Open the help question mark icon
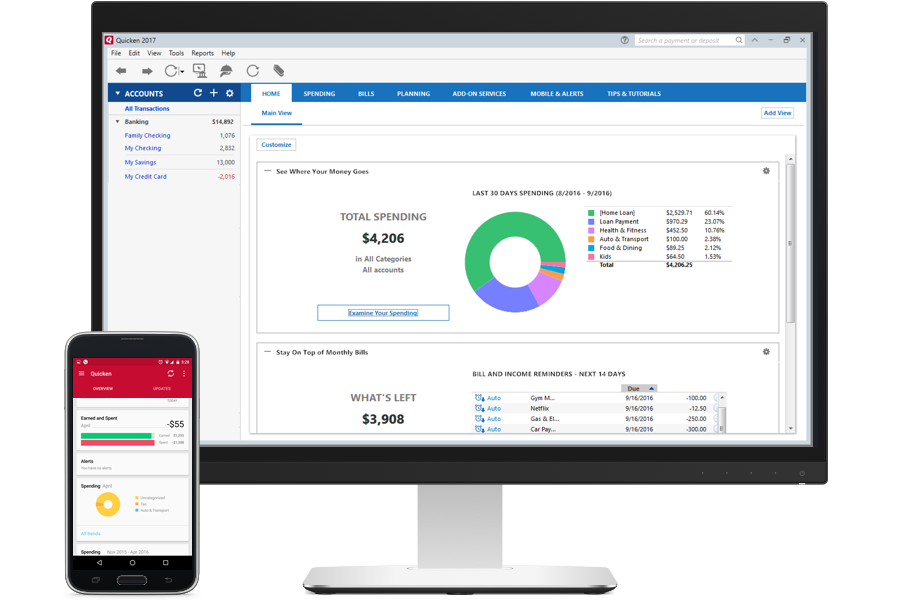920x600 pixels. (624, 40)
